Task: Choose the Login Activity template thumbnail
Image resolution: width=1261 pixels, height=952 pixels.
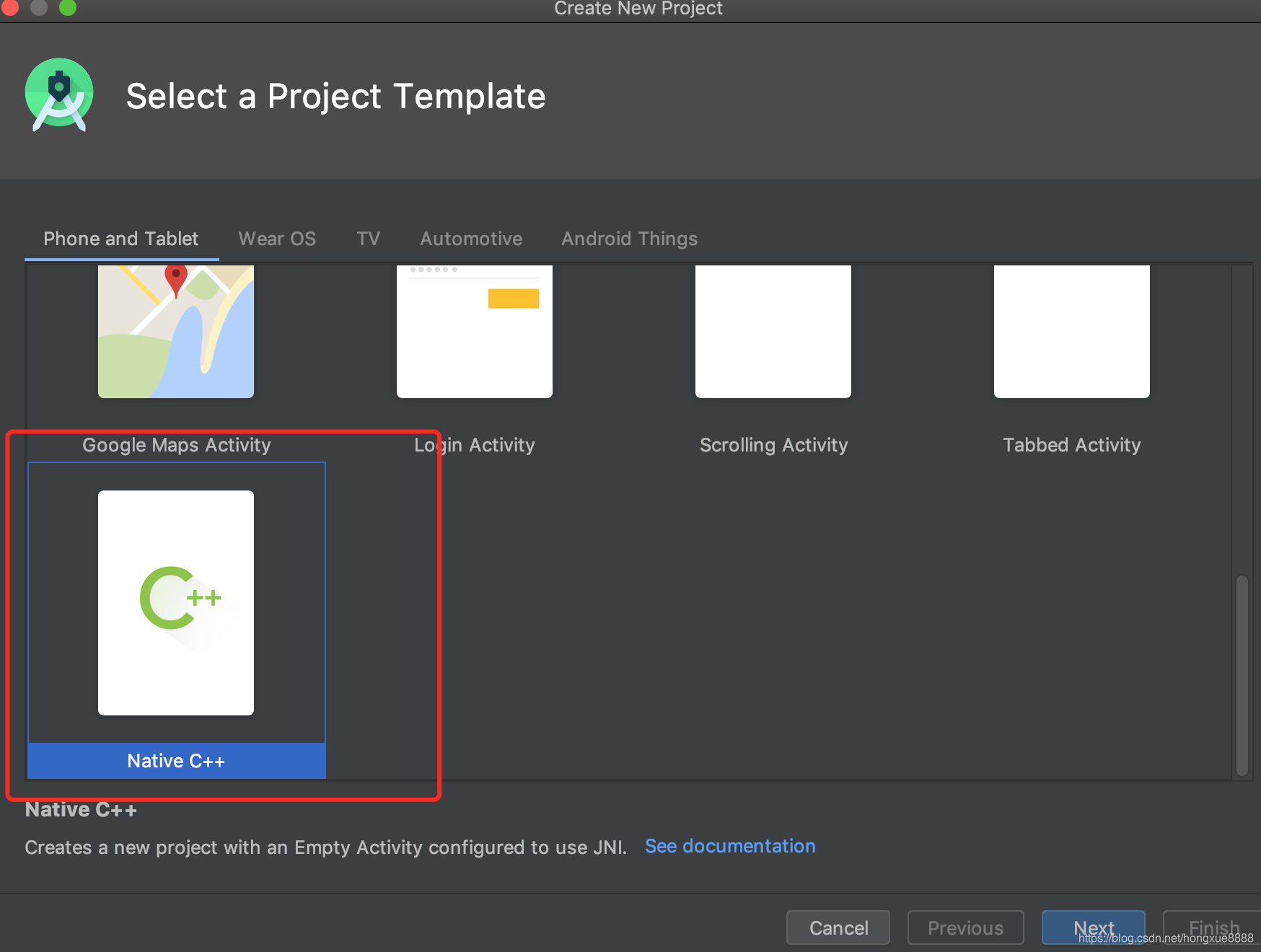Action: click(x=475, y=332)
